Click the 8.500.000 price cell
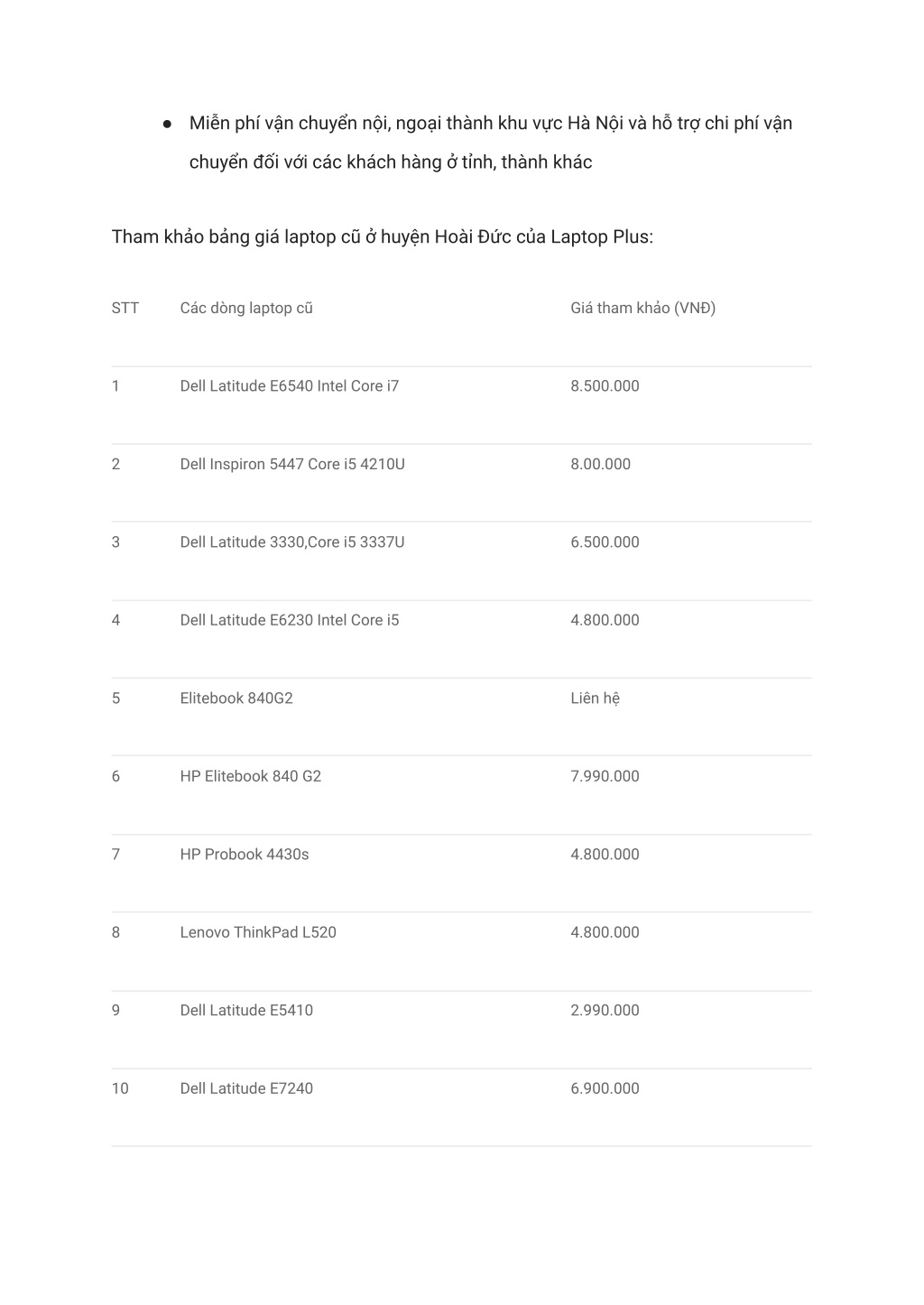This screenshot has width=924, height=1305. point(605,386)
